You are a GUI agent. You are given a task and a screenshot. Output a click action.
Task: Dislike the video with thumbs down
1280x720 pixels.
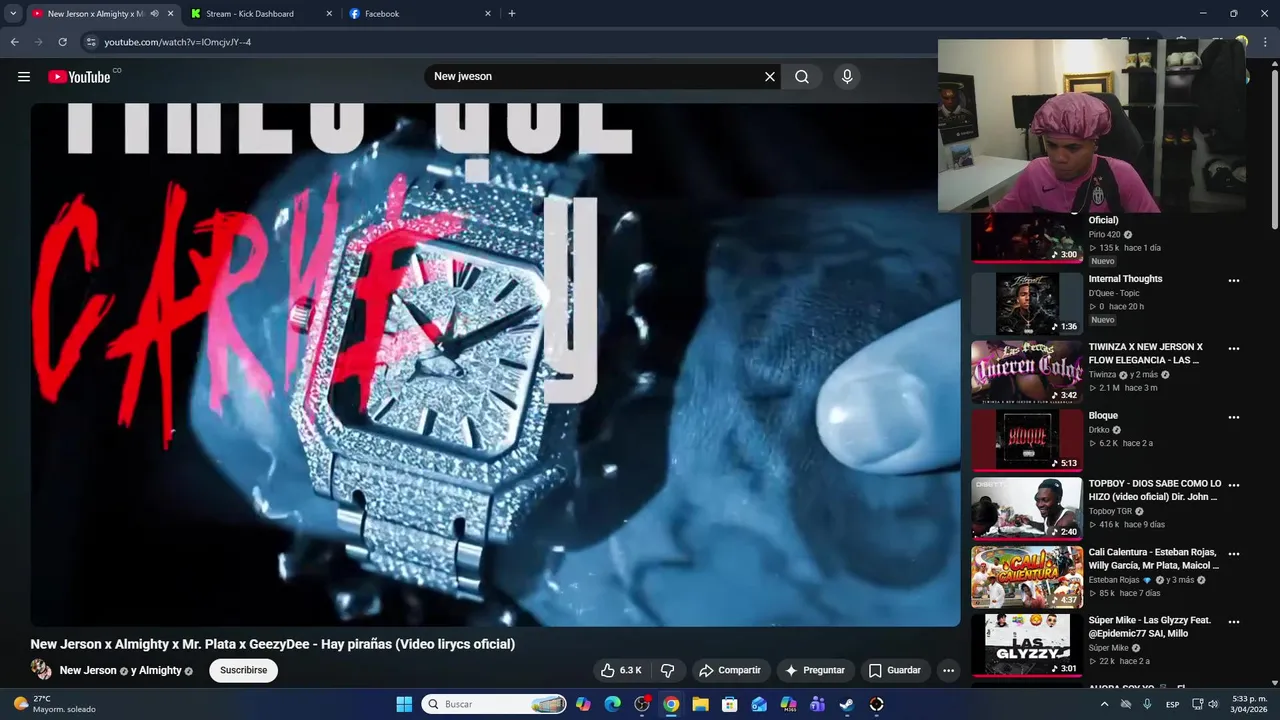[x=668, y=670]
